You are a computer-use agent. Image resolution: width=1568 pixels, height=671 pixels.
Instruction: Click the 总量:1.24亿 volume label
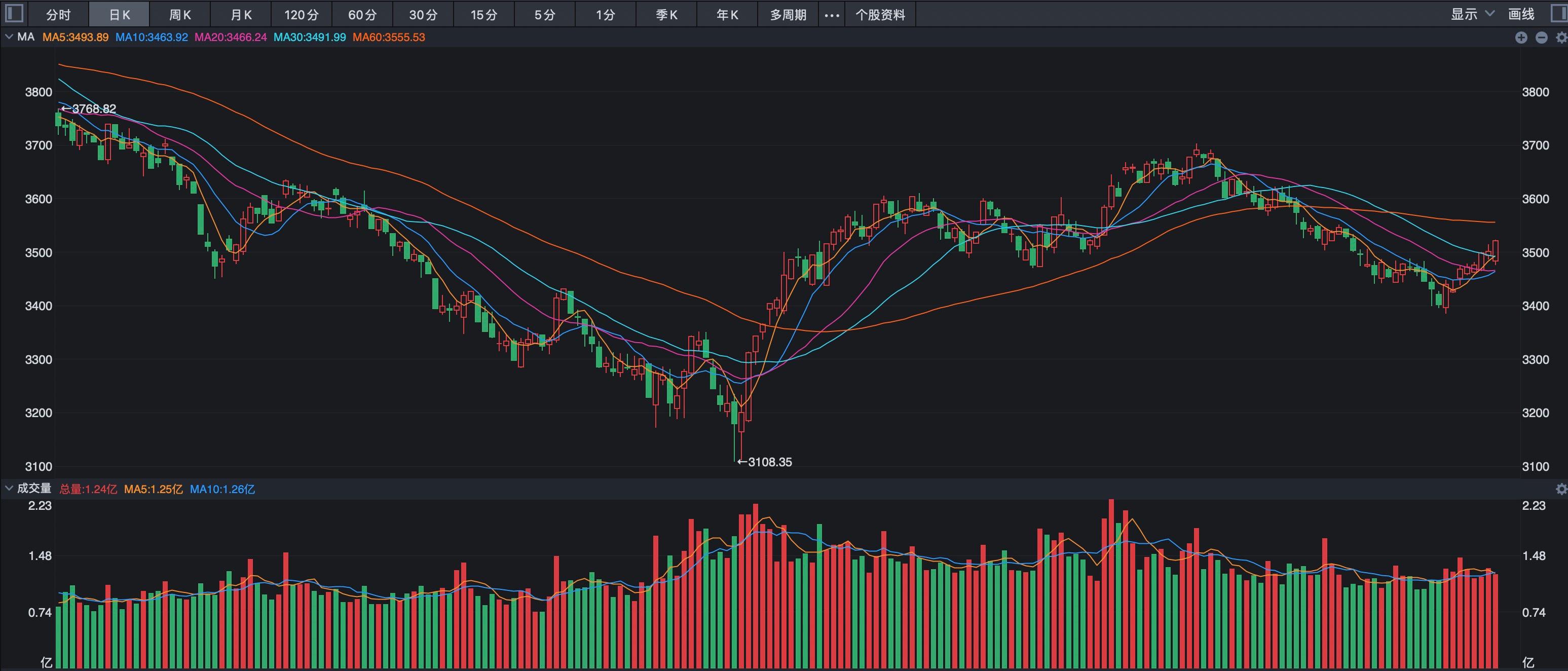[x=88, y=489]
